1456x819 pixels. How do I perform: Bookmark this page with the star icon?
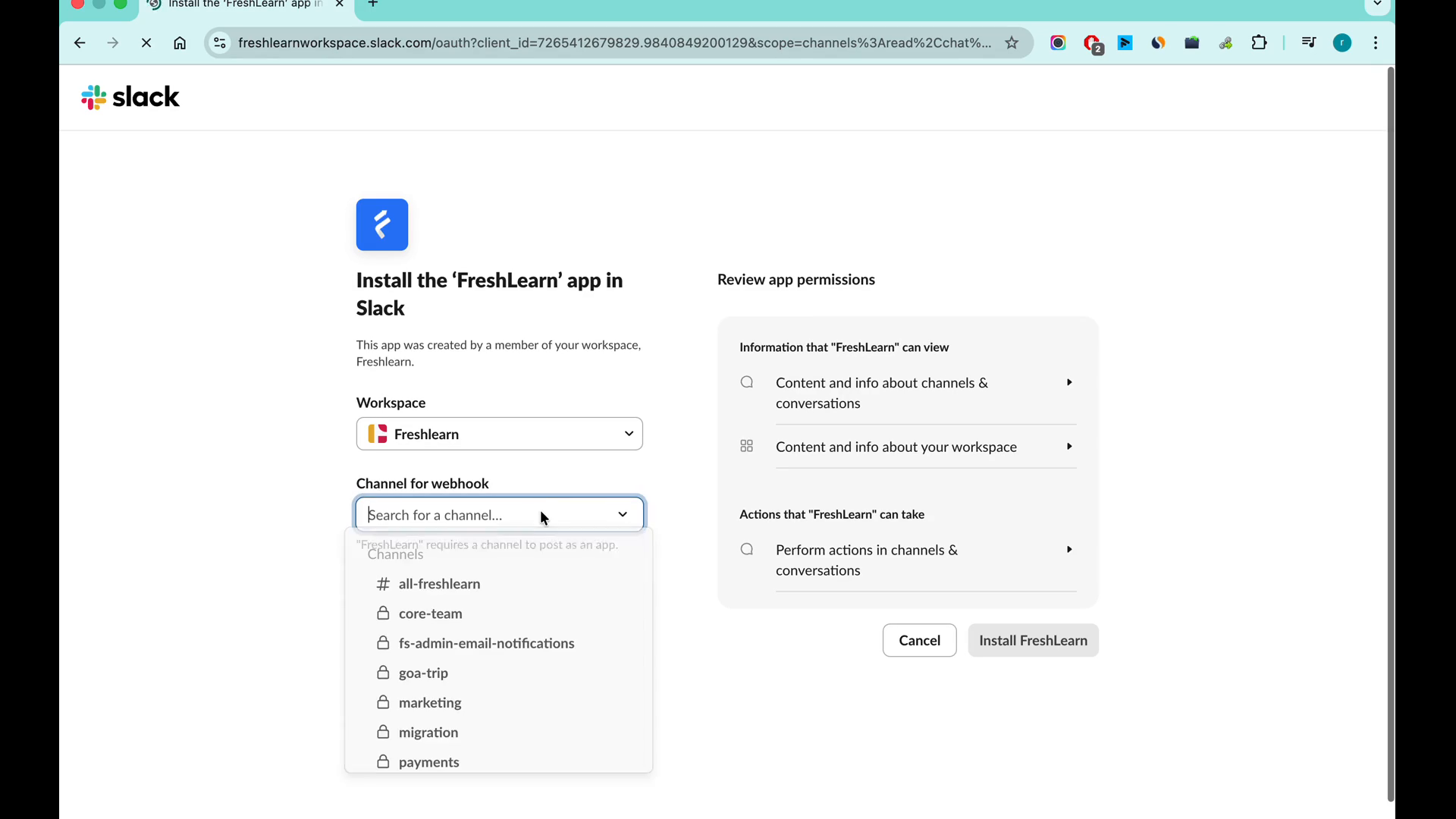click(1012, 43)
